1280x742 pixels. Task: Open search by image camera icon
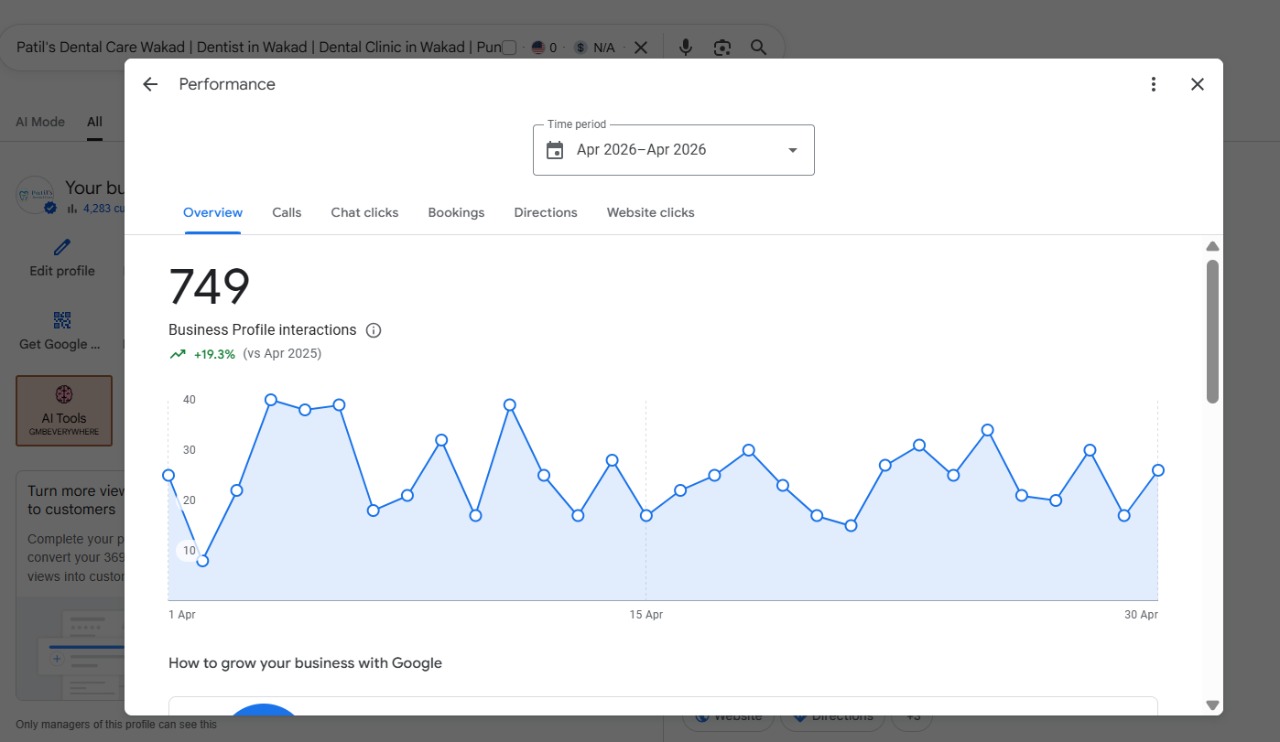[x=722, y=47]
